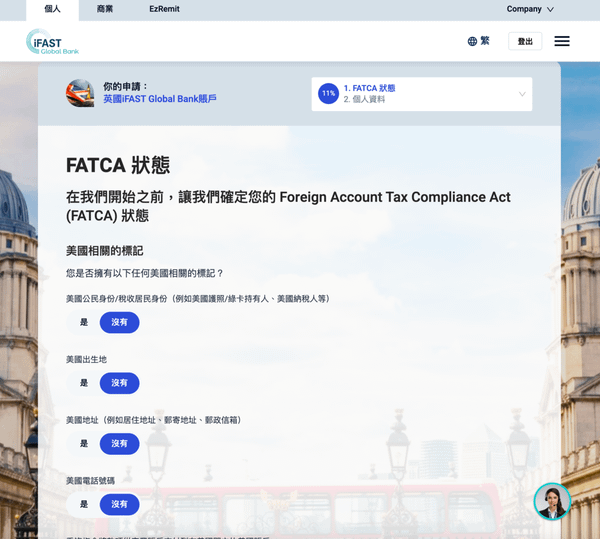Click the 美國出生地 label
Screen dimensions: 600x539
click(x=86, y=360)
